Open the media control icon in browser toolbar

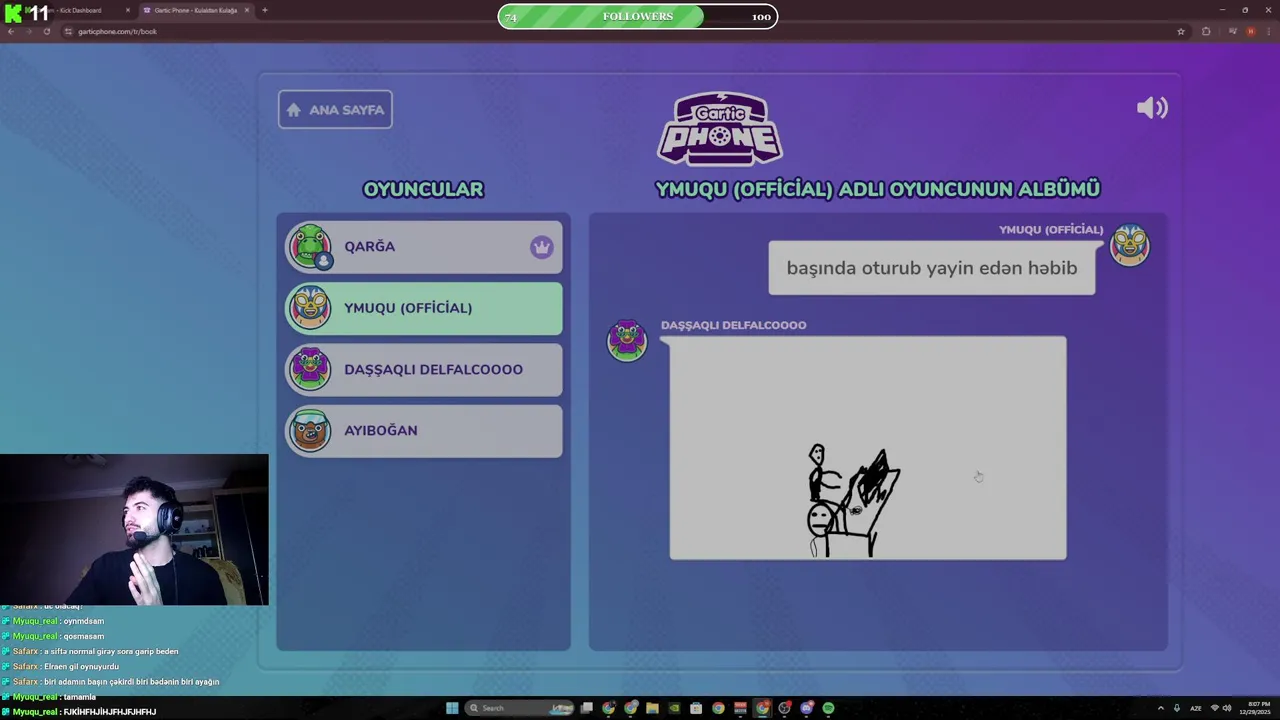(1232, 31)
